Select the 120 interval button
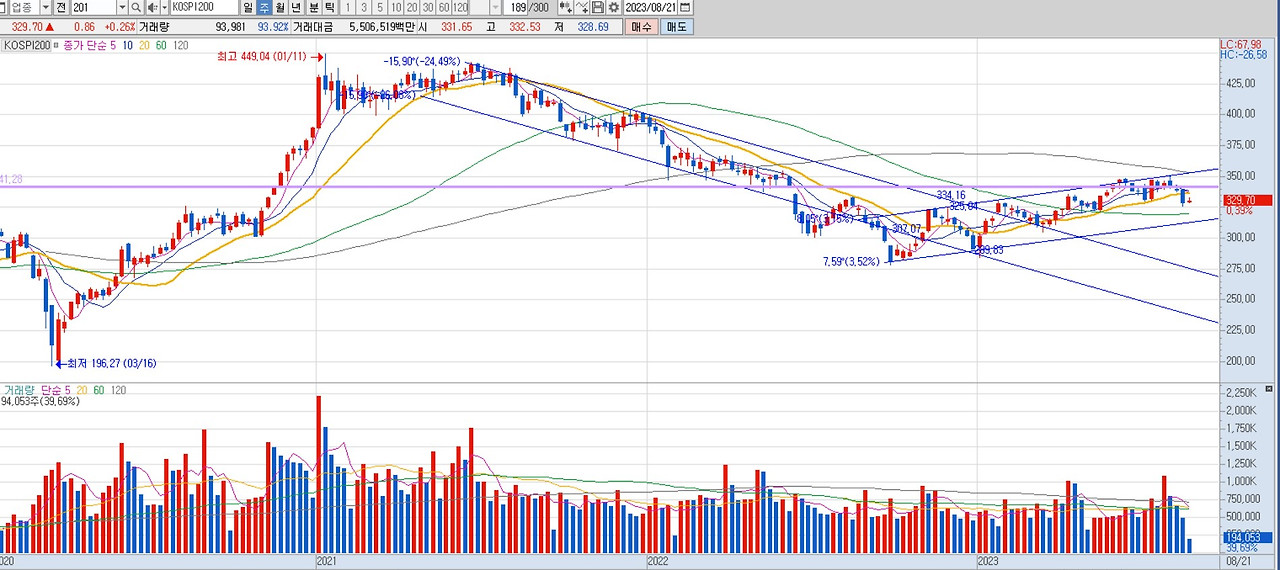1280x570 pixels. click(x=460, y=7)
